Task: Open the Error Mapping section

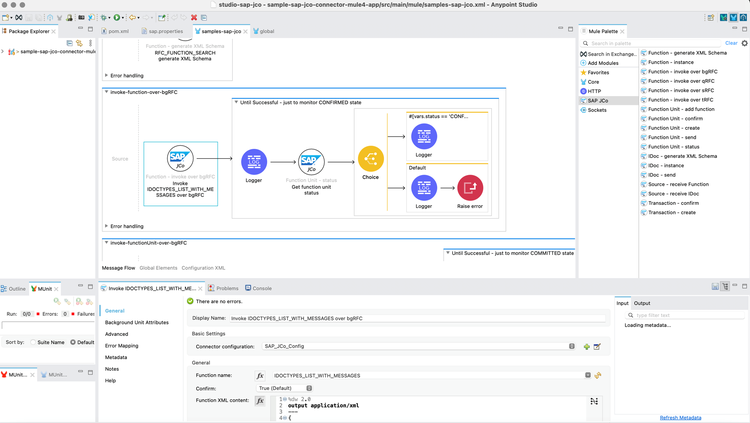Action: pos(121,345)
